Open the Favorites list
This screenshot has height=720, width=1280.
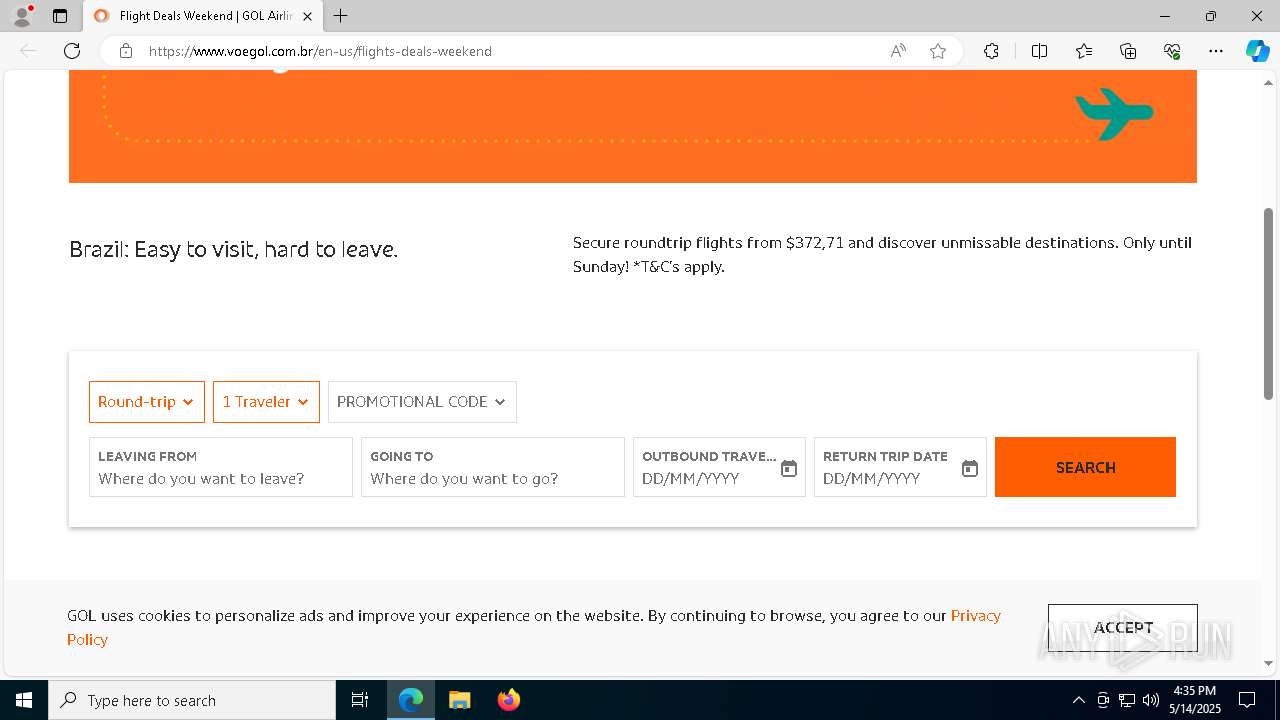coord(1084,51)
